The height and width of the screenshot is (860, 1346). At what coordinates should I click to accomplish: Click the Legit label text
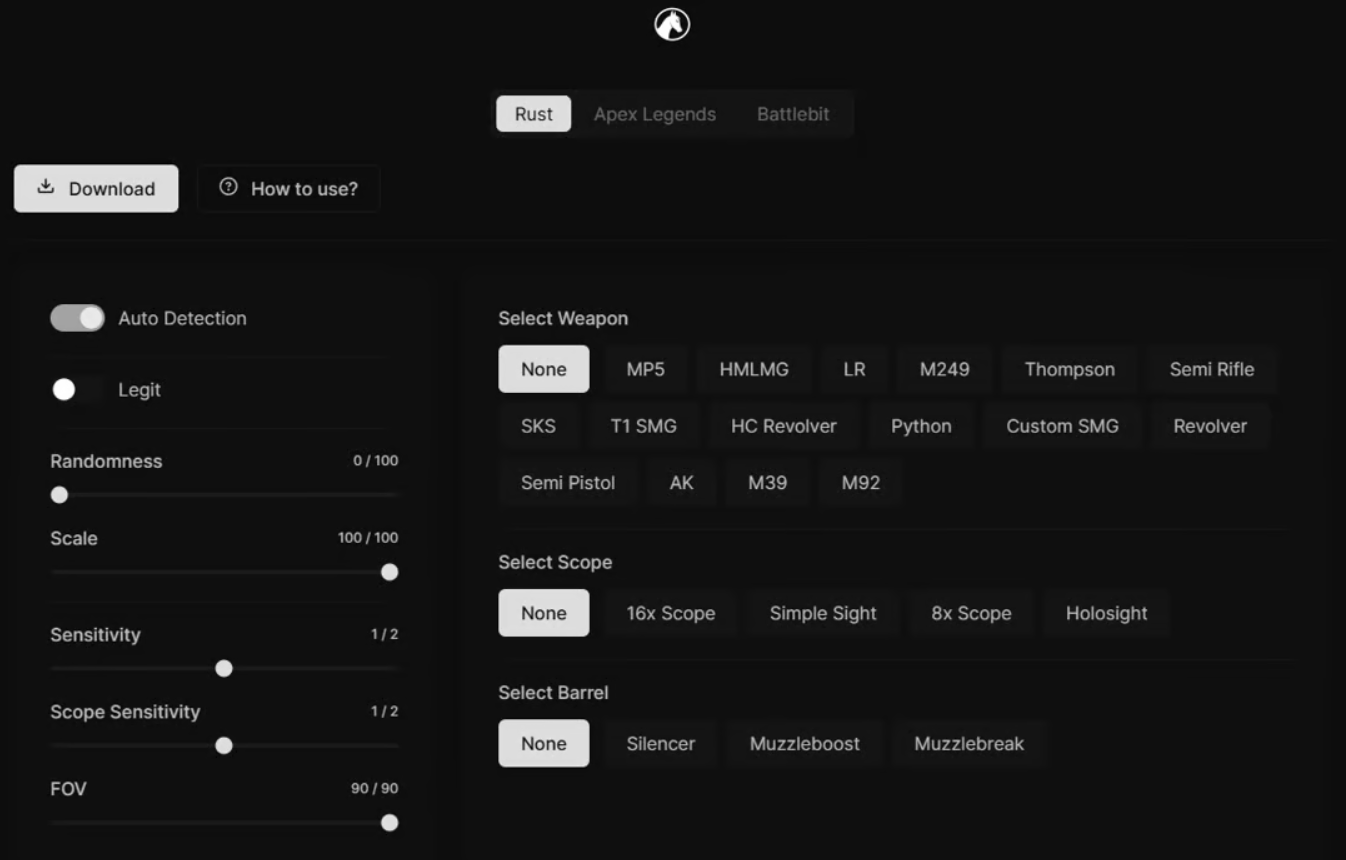[140, 390]
